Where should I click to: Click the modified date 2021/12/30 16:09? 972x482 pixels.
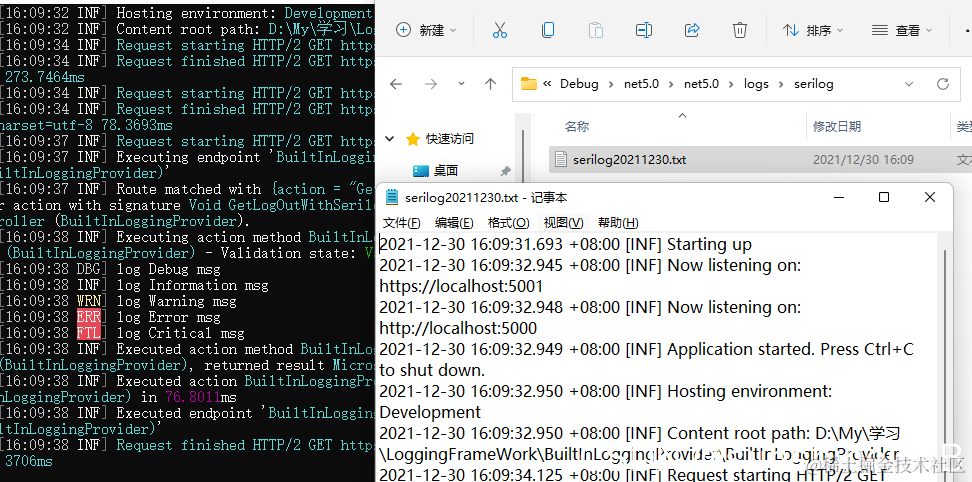pyautogui.click(x=864, y=160)
